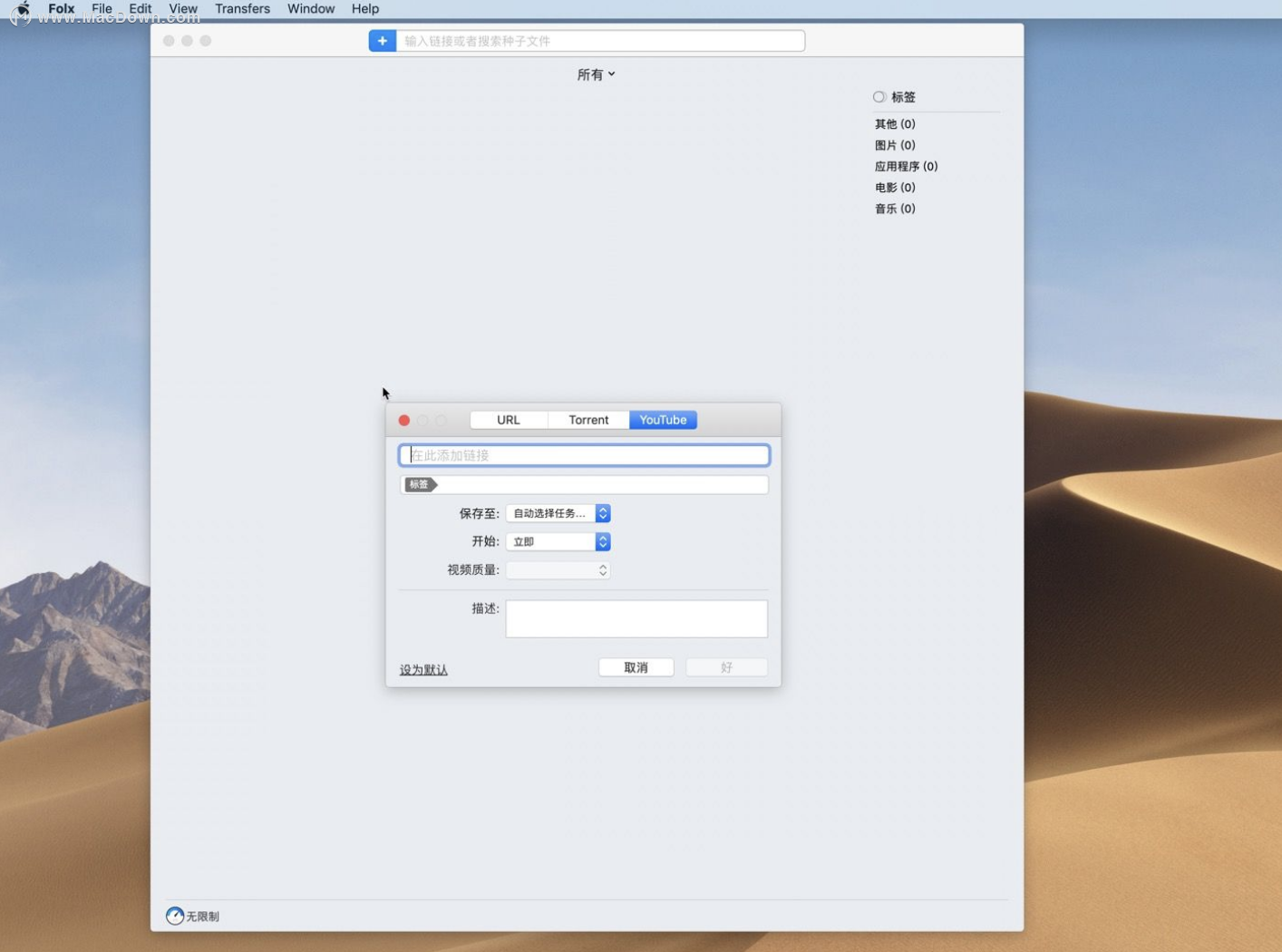Click the 好 OK button
The image size is (1282, 952).
click(726, 667)
